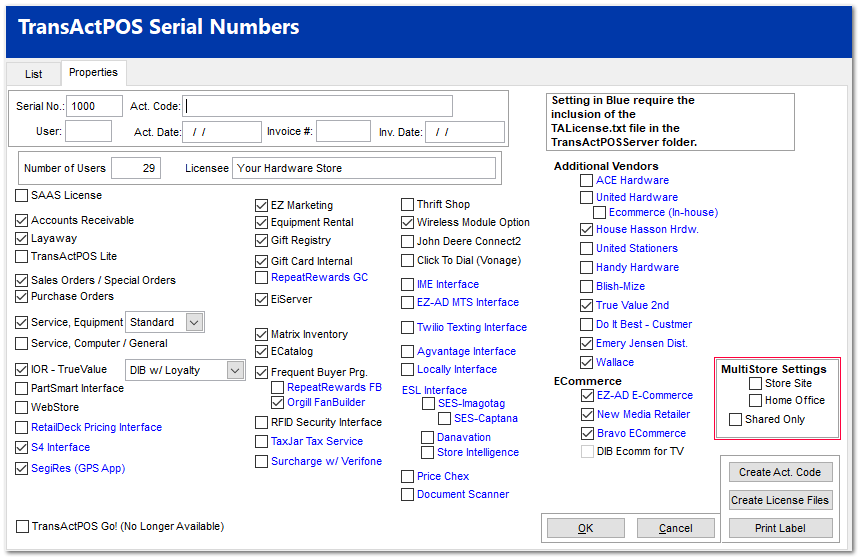The height and width of the screenshot is (560, 861).
Task: Toggle Gift Registry checkbox
Action: coord(261,240)
